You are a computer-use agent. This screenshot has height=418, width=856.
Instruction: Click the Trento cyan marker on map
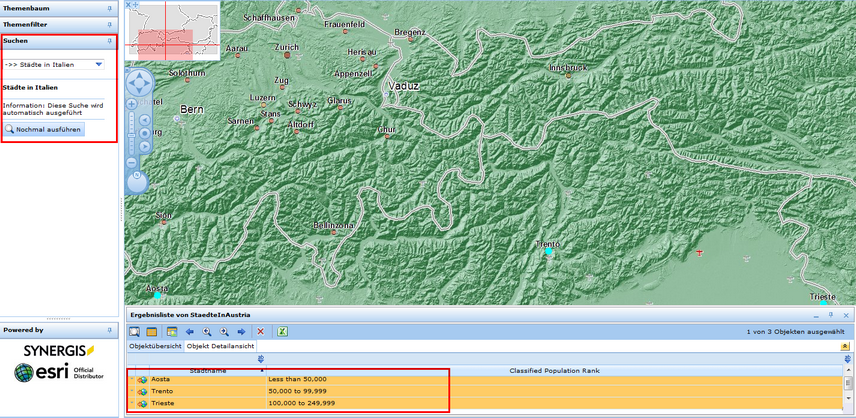coord(549,252)
